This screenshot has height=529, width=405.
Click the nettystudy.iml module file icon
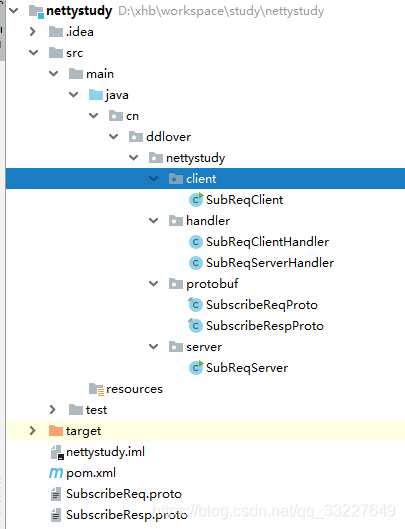57,452
